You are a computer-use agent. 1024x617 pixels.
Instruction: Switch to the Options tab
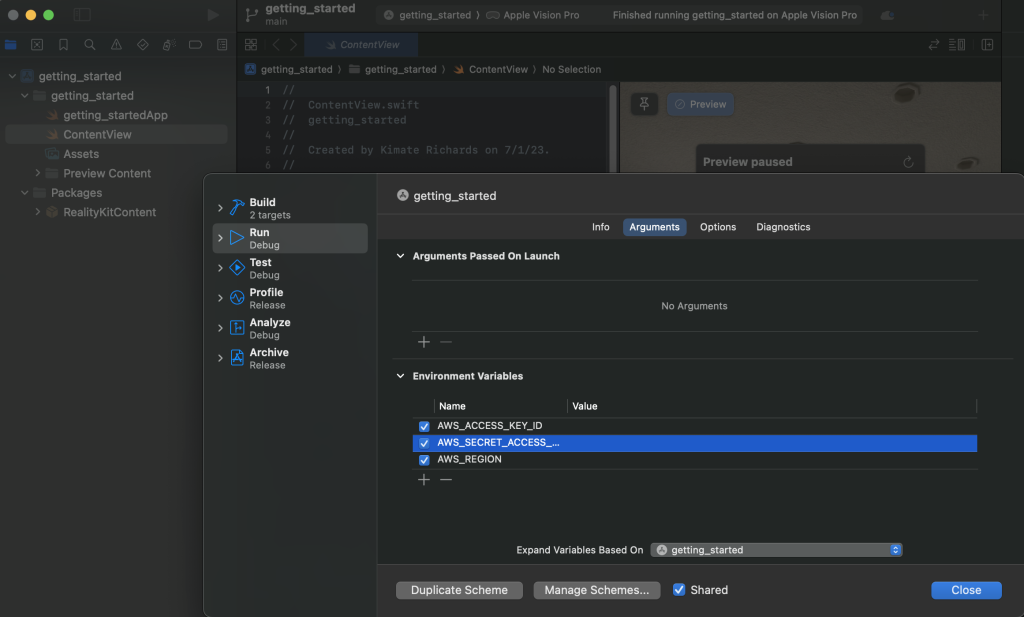coord(717,227)
